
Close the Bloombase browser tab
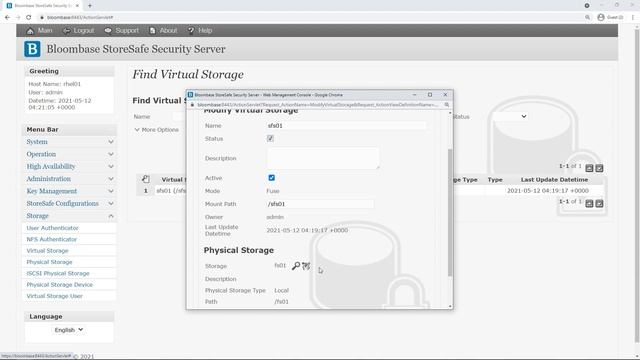77,6
